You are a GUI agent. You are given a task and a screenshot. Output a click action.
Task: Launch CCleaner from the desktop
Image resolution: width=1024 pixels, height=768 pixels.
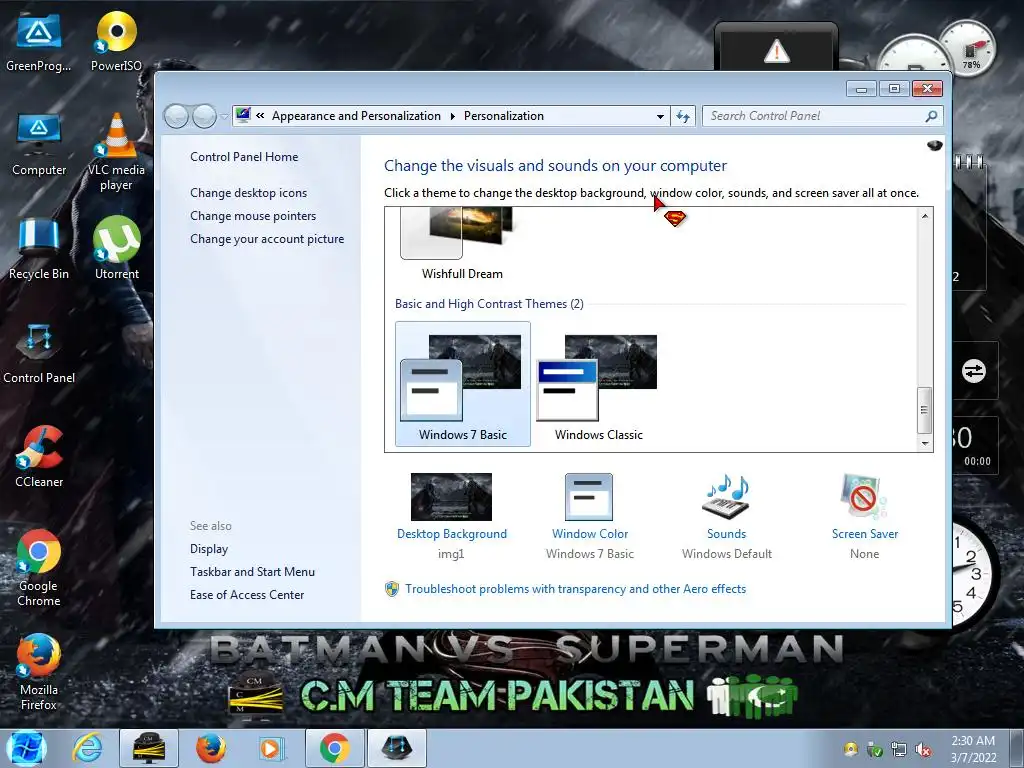[x=39, y=456]
